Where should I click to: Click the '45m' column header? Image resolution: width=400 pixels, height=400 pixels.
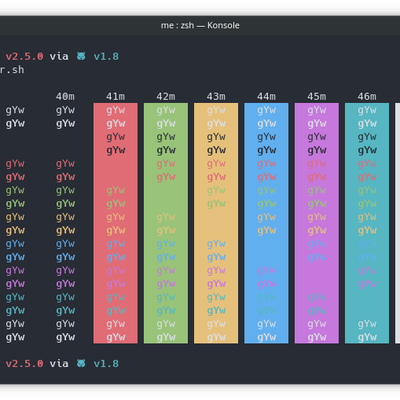pyautogui.click(x=317, y=97)
